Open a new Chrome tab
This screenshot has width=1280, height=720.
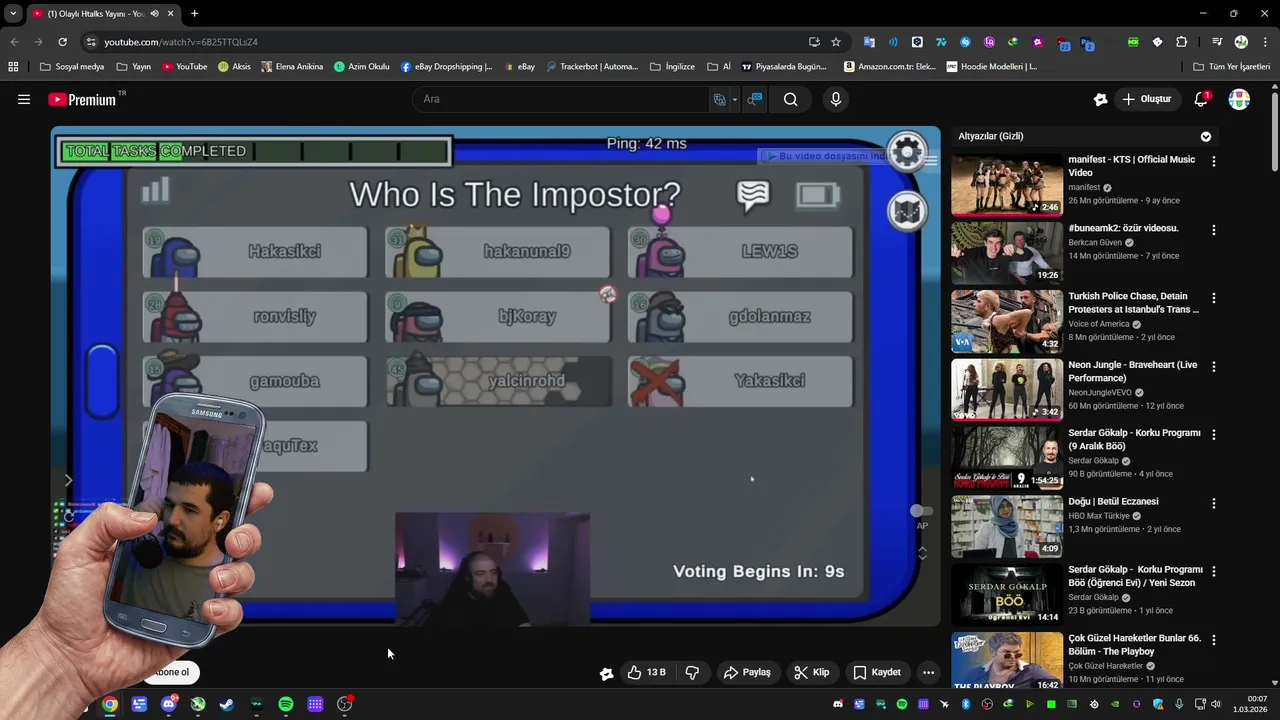click(194, 14)
